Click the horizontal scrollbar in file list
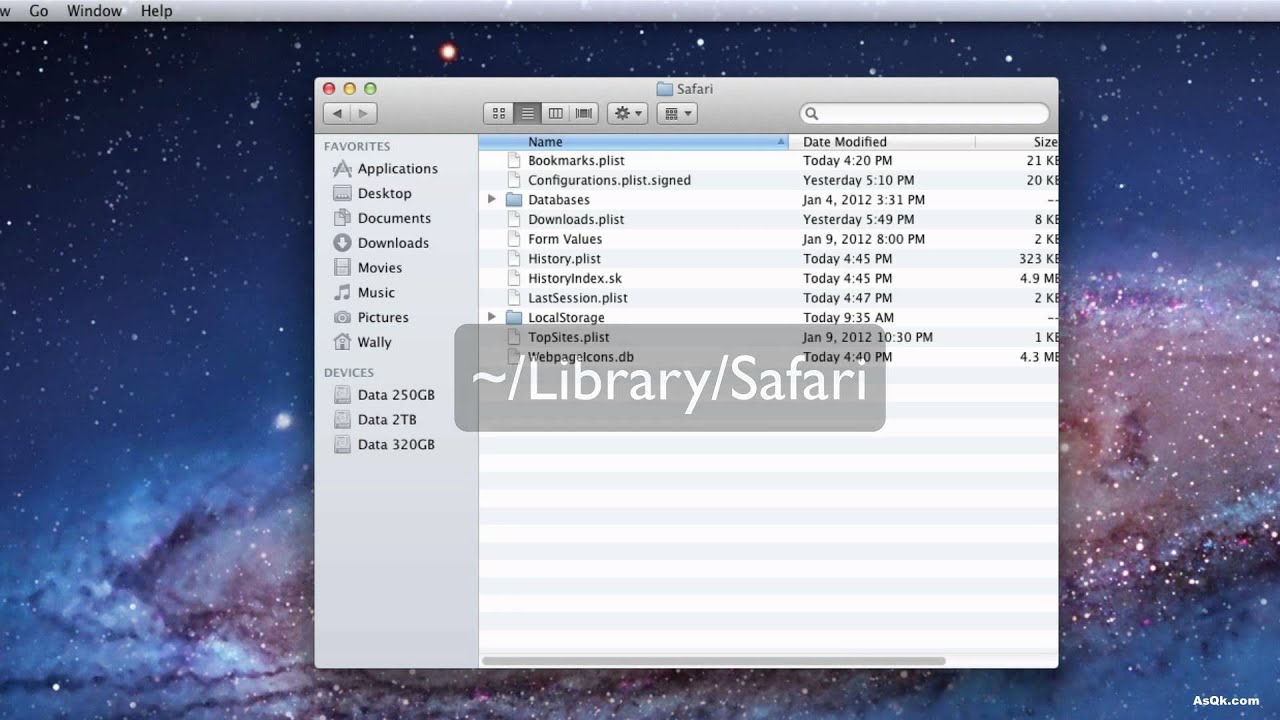Screen dimensions: 1280x720 [x=713, y=661]
